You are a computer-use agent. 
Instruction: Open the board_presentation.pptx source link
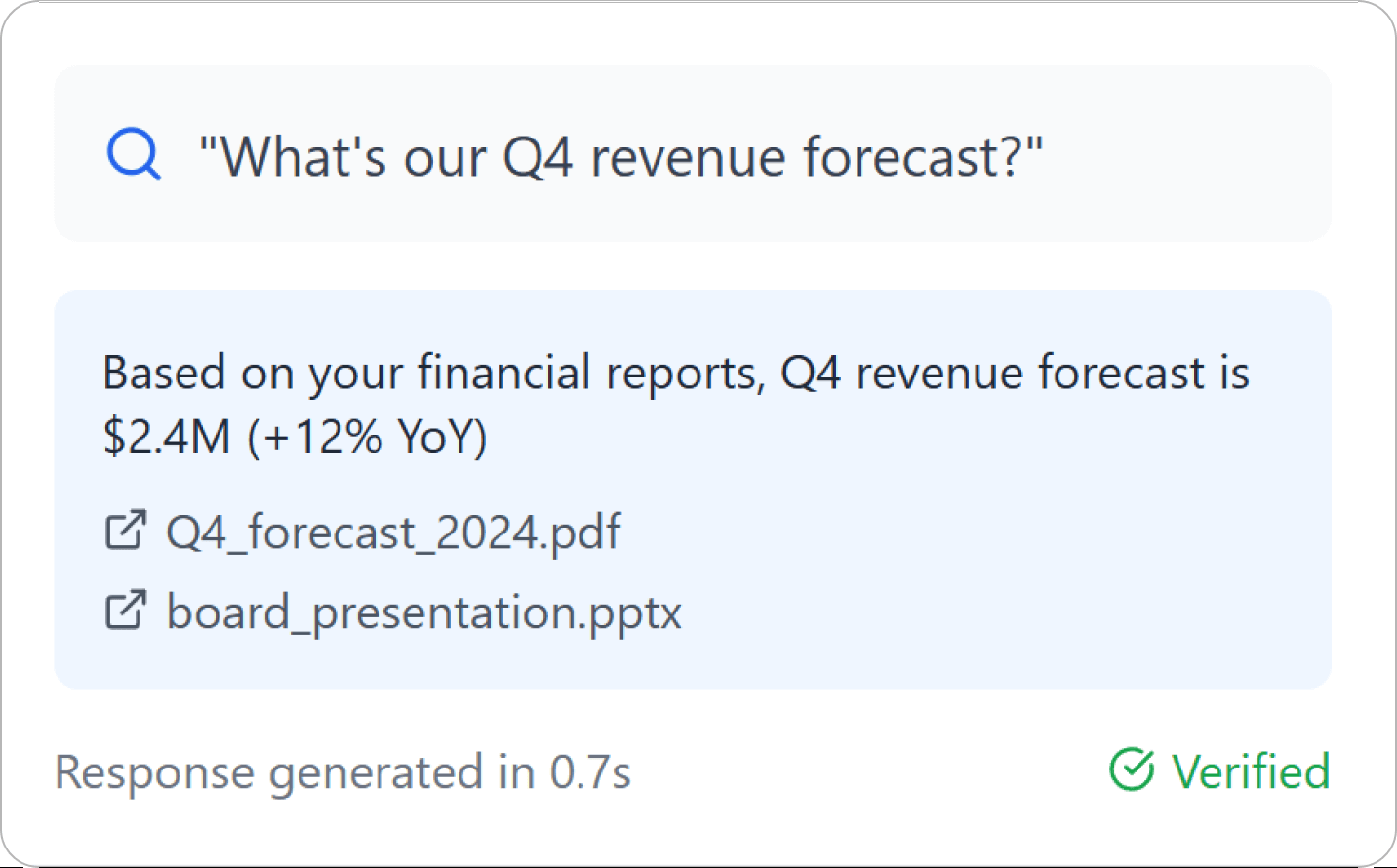[x=423, y=612]
